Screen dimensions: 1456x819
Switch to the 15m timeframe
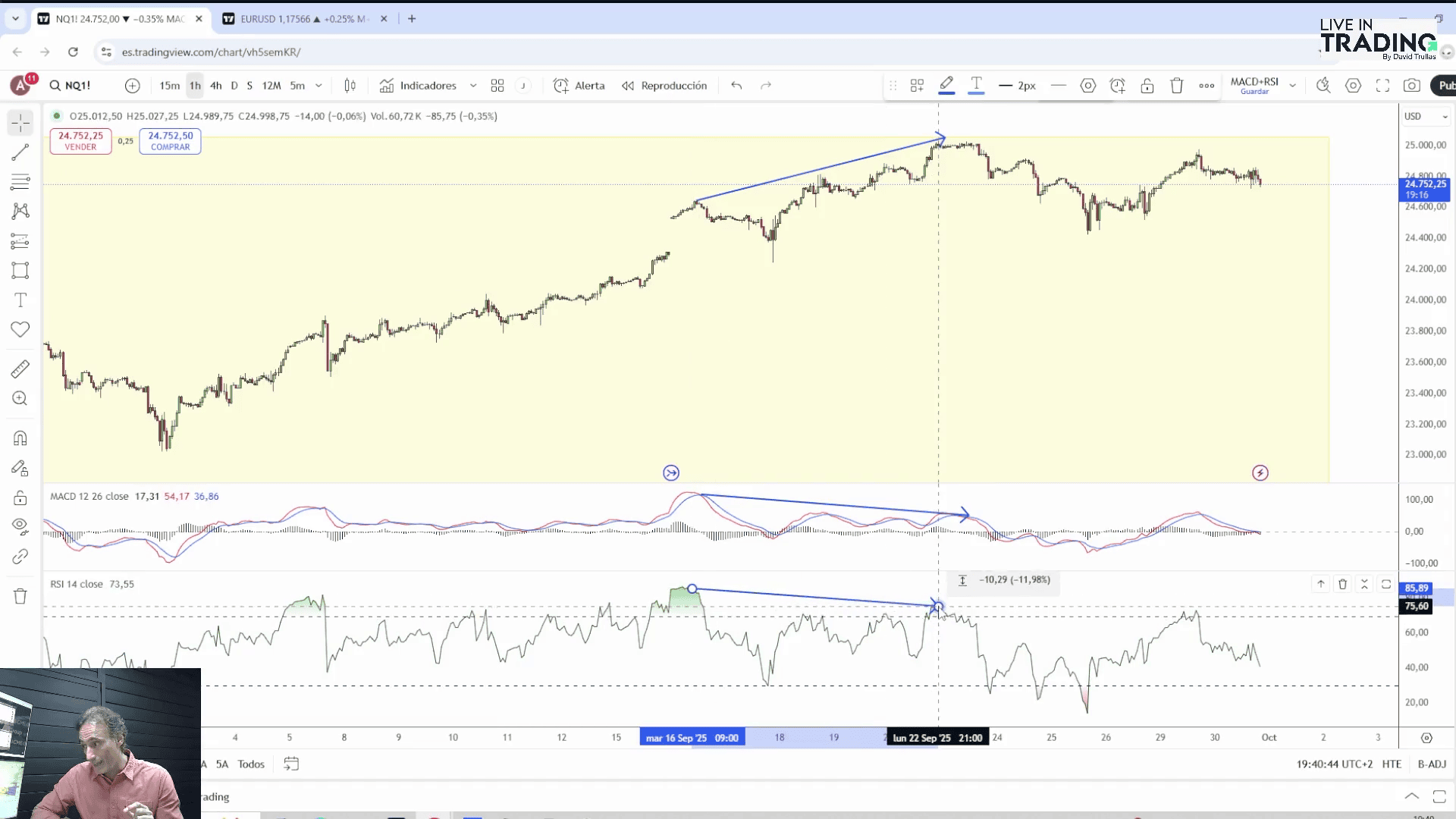coord(170,86)
